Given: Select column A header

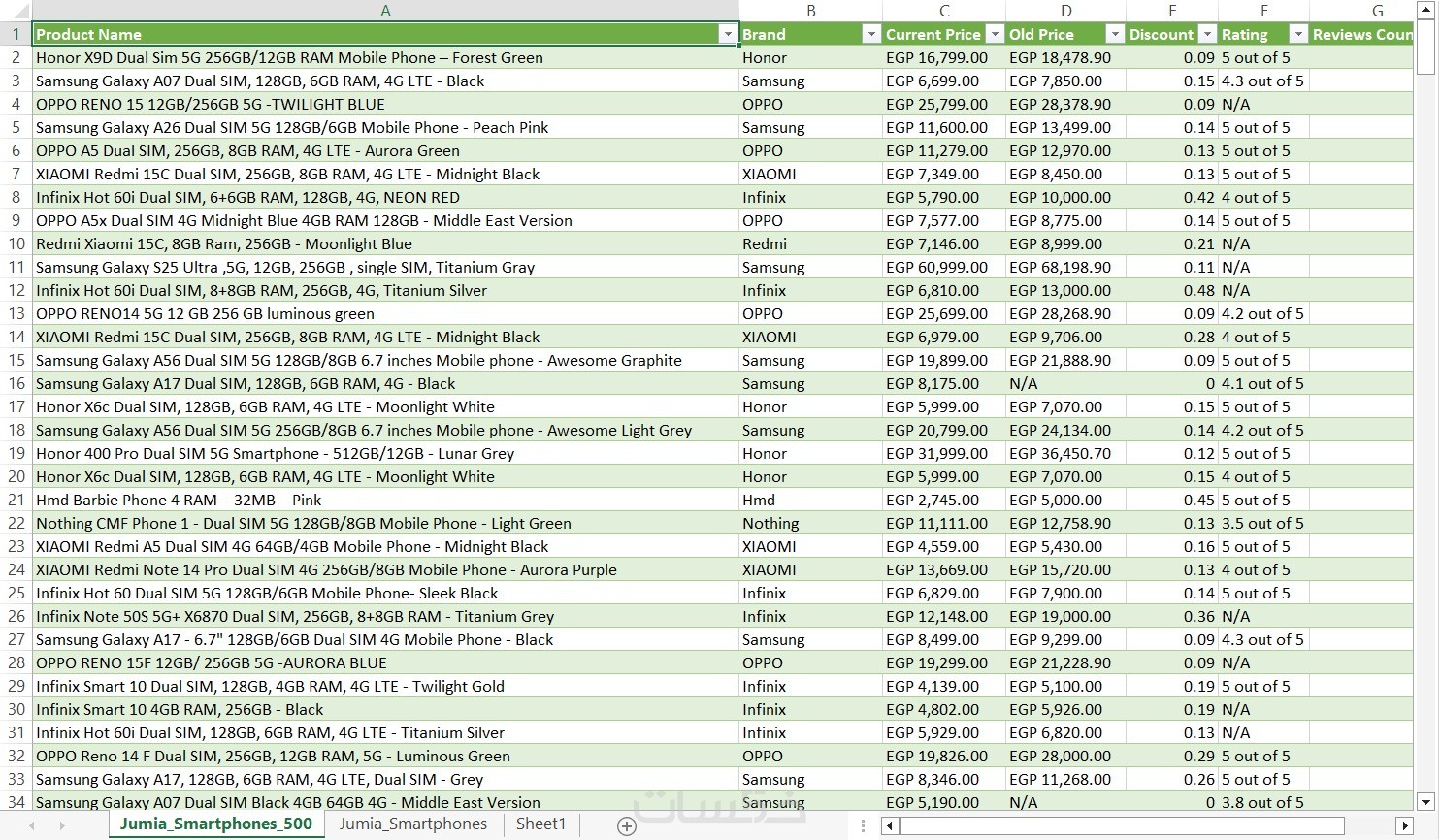Looking at the screenshot, I should coord(385,11).
